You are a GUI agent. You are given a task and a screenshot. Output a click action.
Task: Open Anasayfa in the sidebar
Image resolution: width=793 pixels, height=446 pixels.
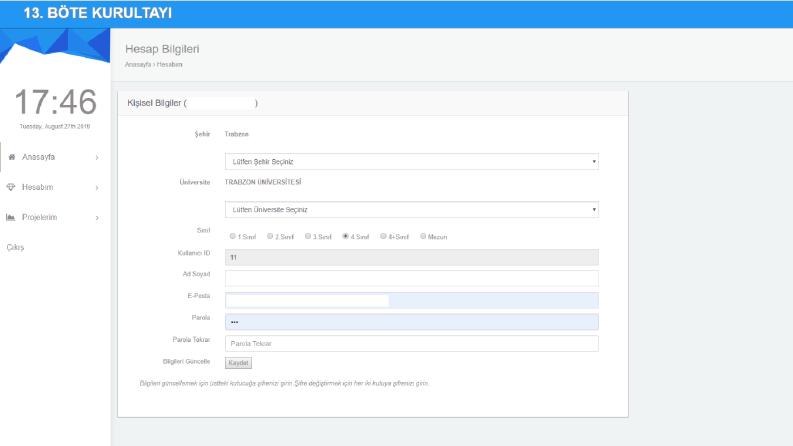tap(38, 157)
